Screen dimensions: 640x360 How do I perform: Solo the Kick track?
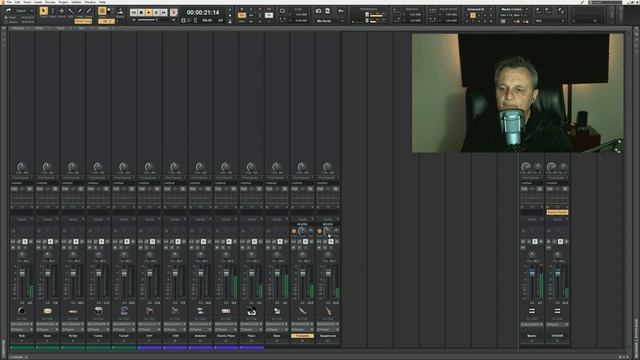tap(19, 248)
